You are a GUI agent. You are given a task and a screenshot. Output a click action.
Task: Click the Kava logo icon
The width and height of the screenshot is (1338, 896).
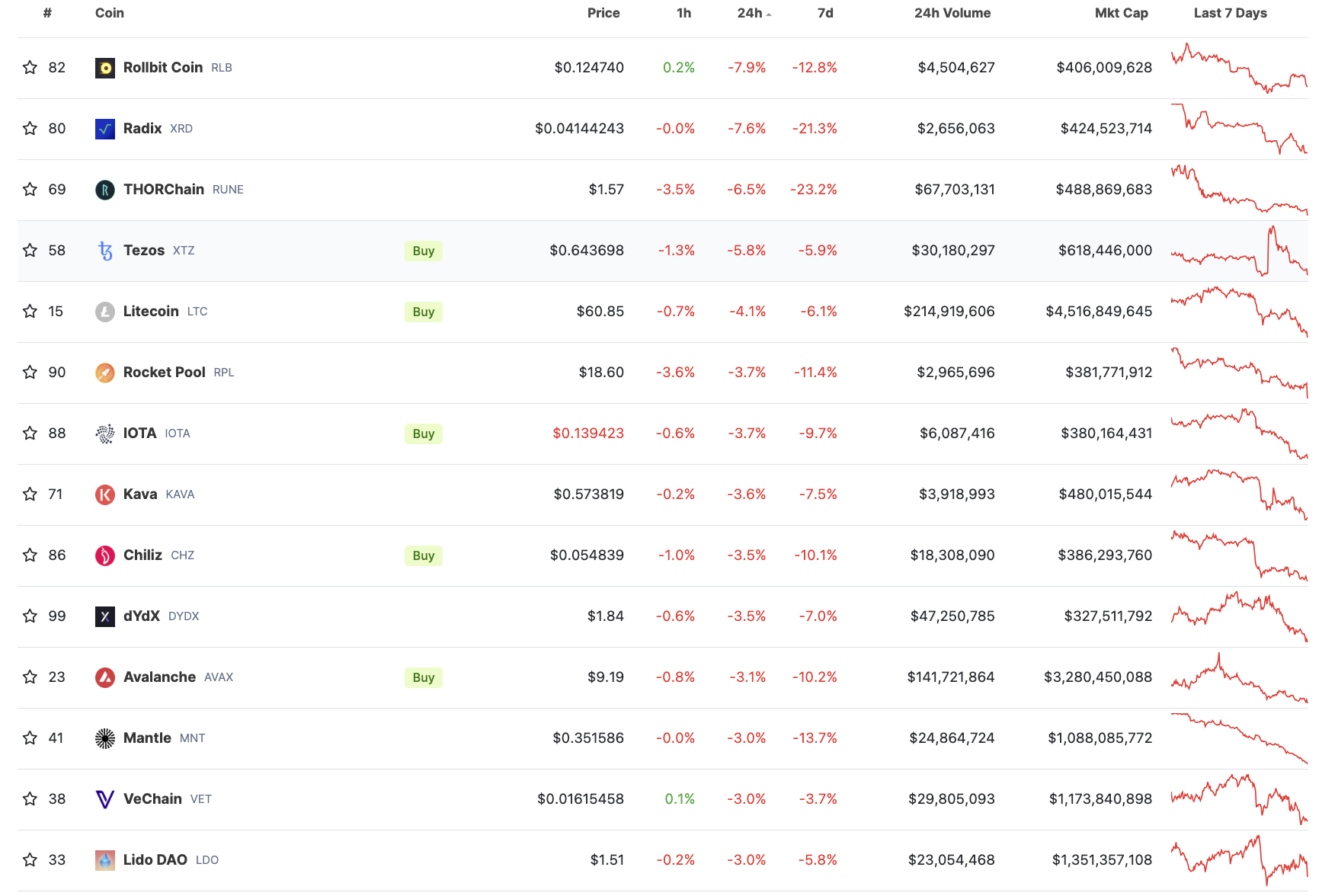tap(105, 494)
